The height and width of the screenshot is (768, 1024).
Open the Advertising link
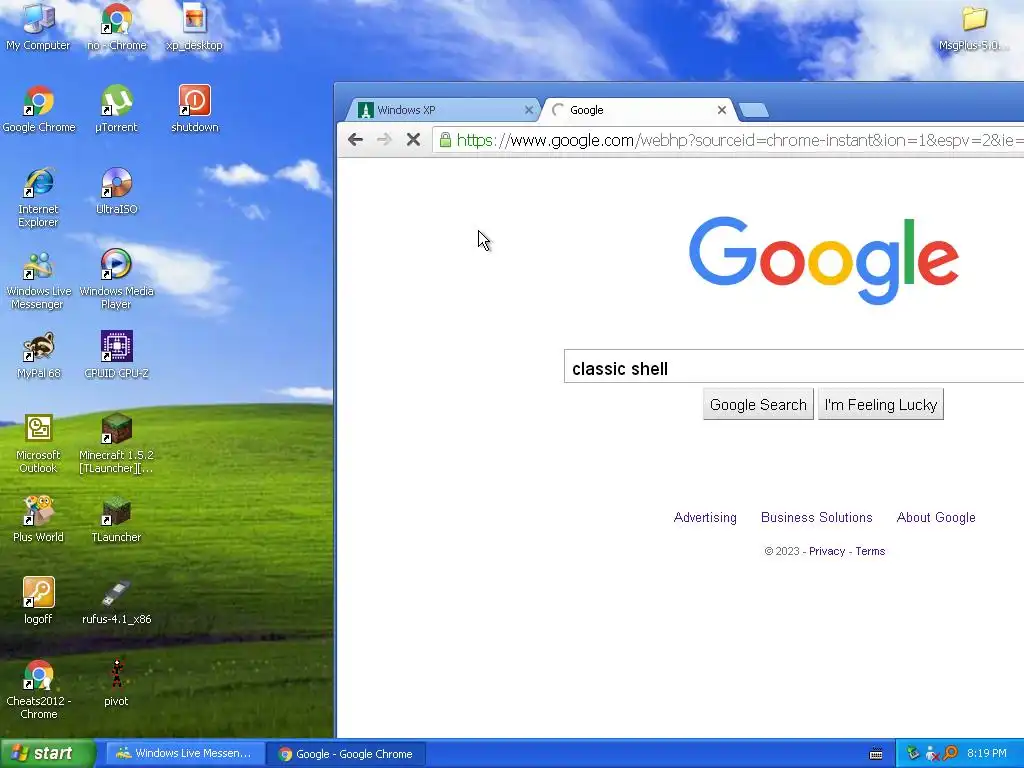click(705, 517)
